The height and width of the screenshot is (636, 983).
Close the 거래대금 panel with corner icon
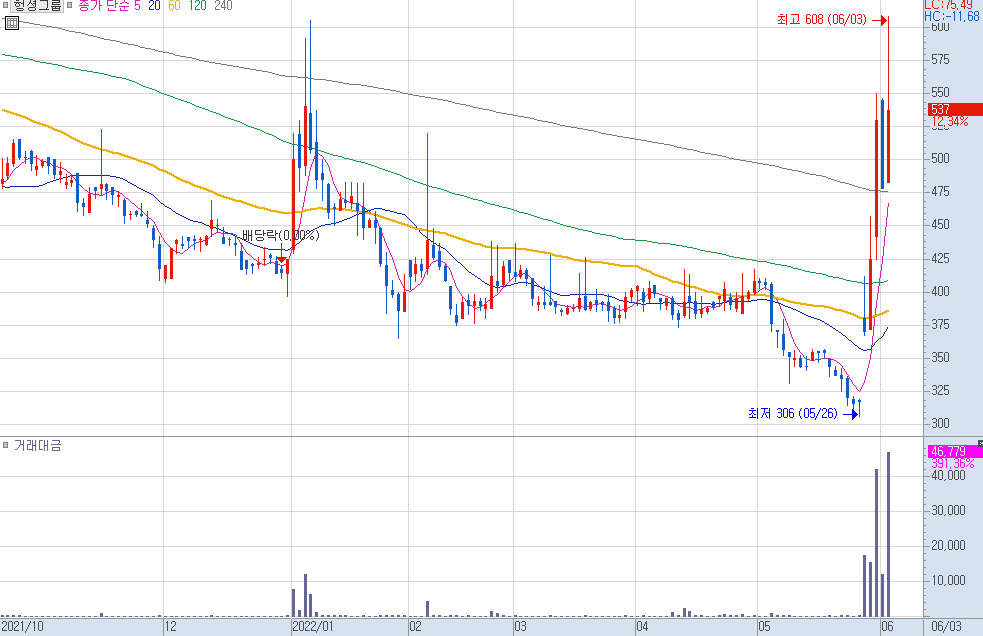(x=980, y=443)
